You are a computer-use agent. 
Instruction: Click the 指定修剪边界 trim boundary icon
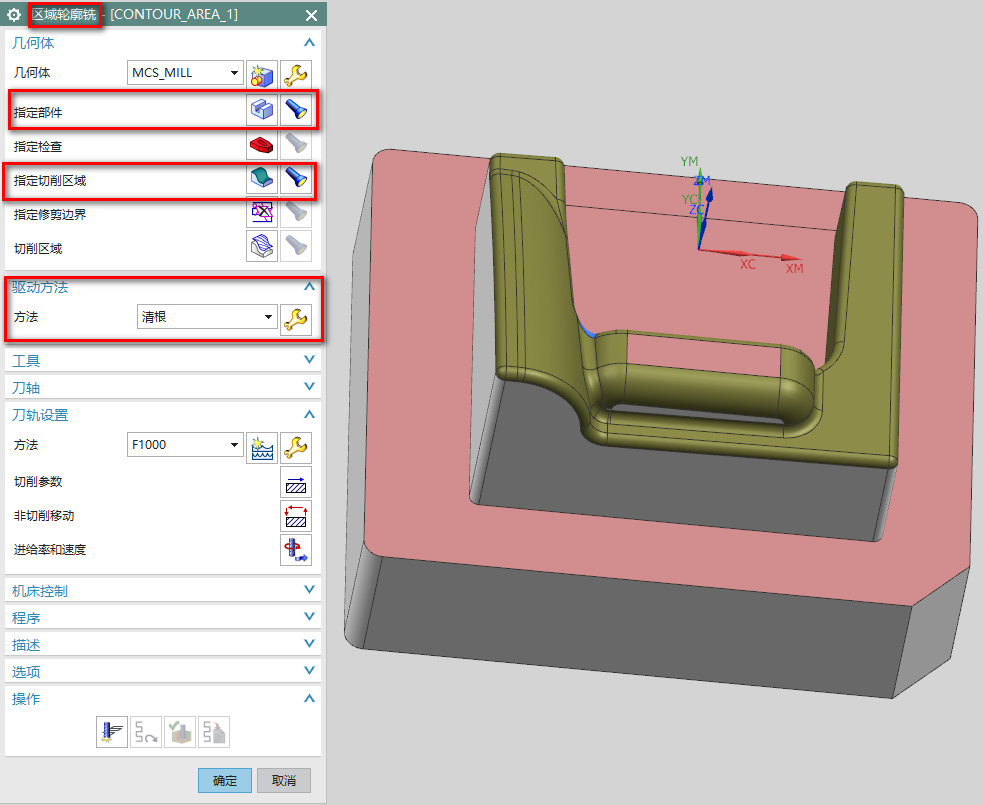click(x=262, y=212)
